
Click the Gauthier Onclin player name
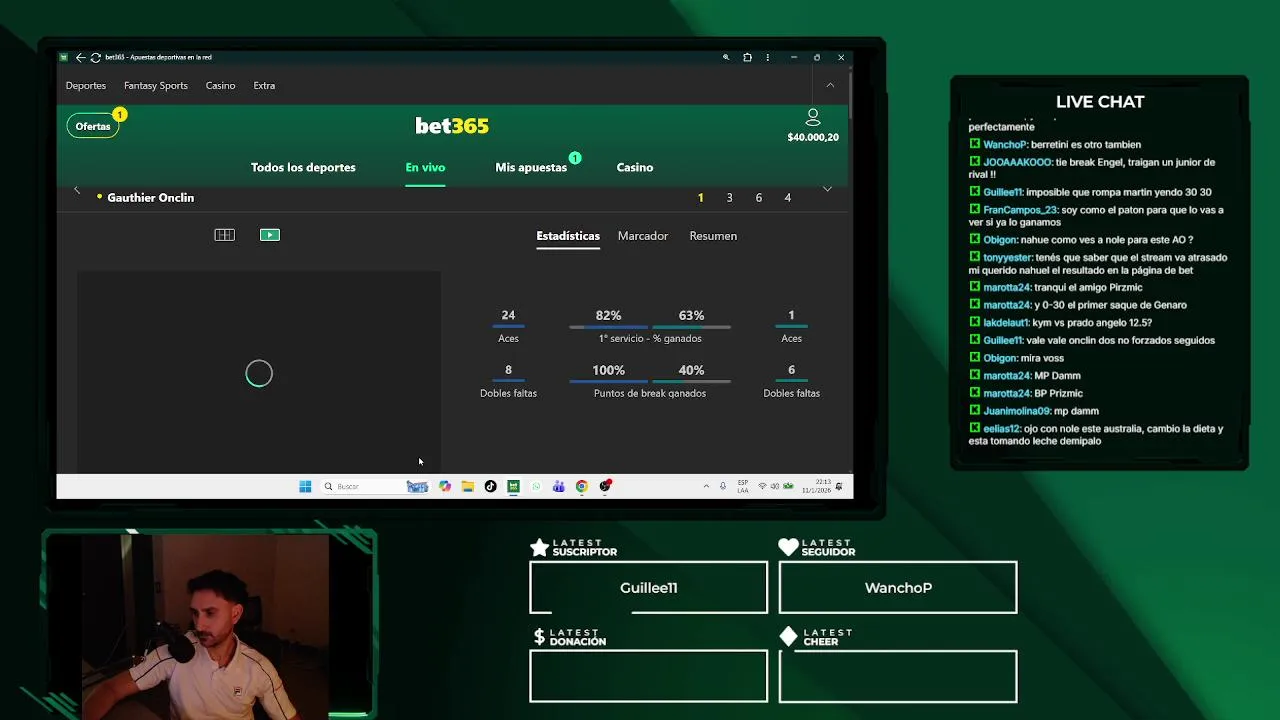pyautogui.click(x=150, y=198)
